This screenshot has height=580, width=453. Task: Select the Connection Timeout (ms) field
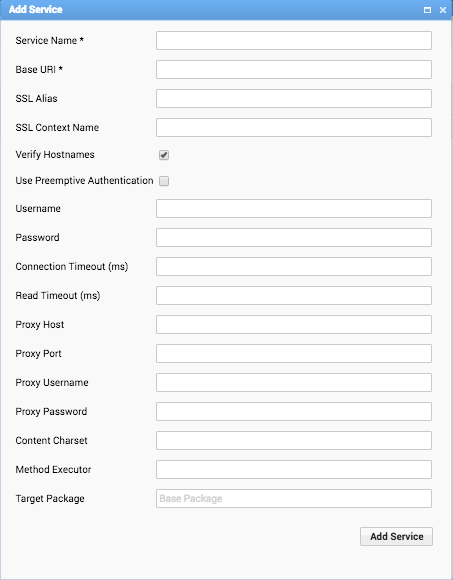[x=294, y=266]
